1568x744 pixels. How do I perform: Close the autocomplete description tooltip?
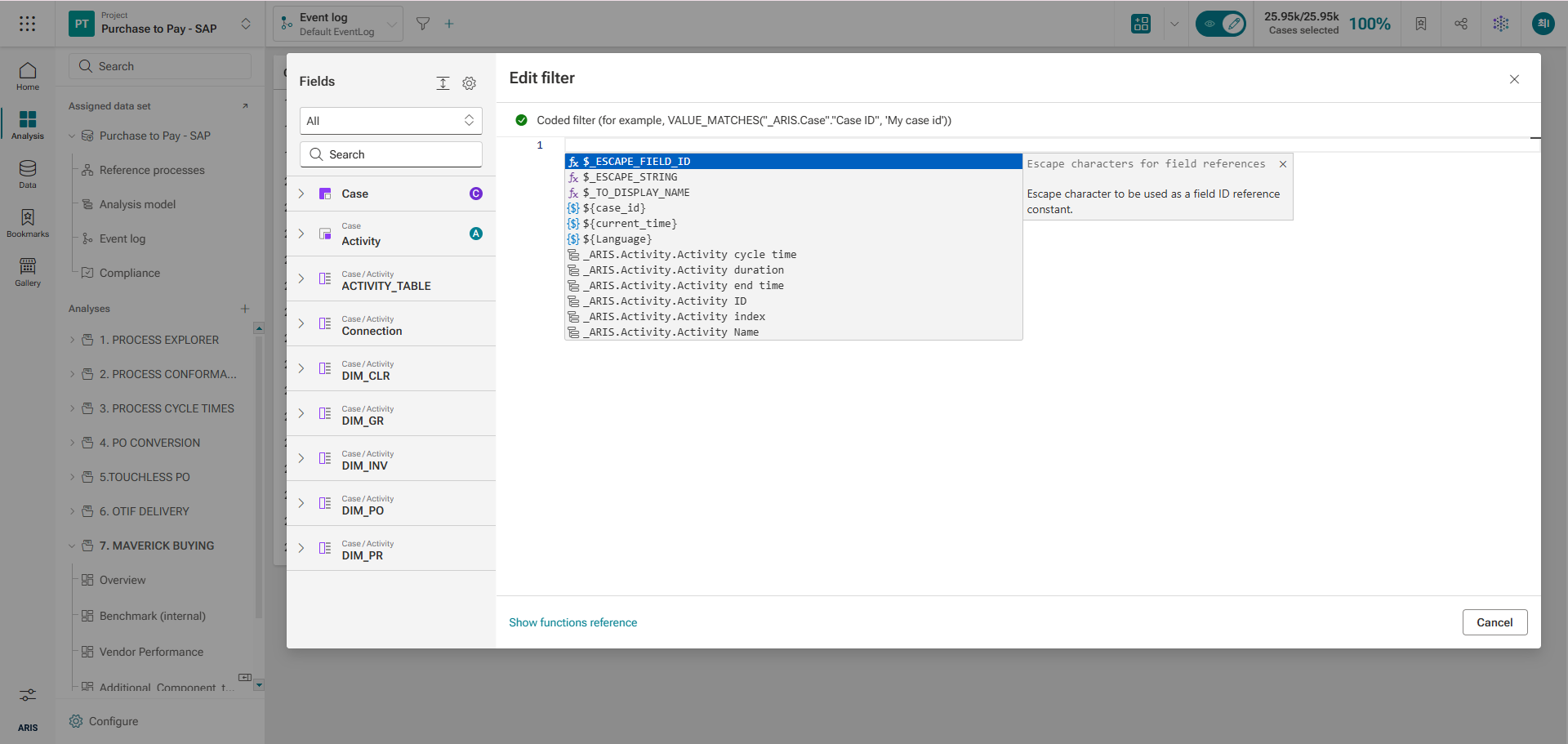(x=1283, y=164)
